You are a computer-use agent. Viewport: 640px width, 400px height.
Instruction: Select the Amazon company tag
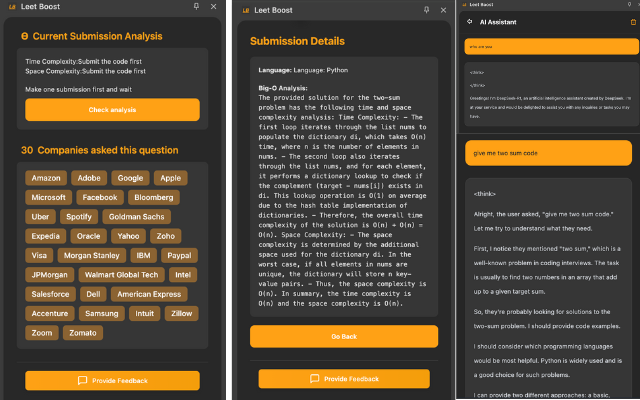point(46,178)
